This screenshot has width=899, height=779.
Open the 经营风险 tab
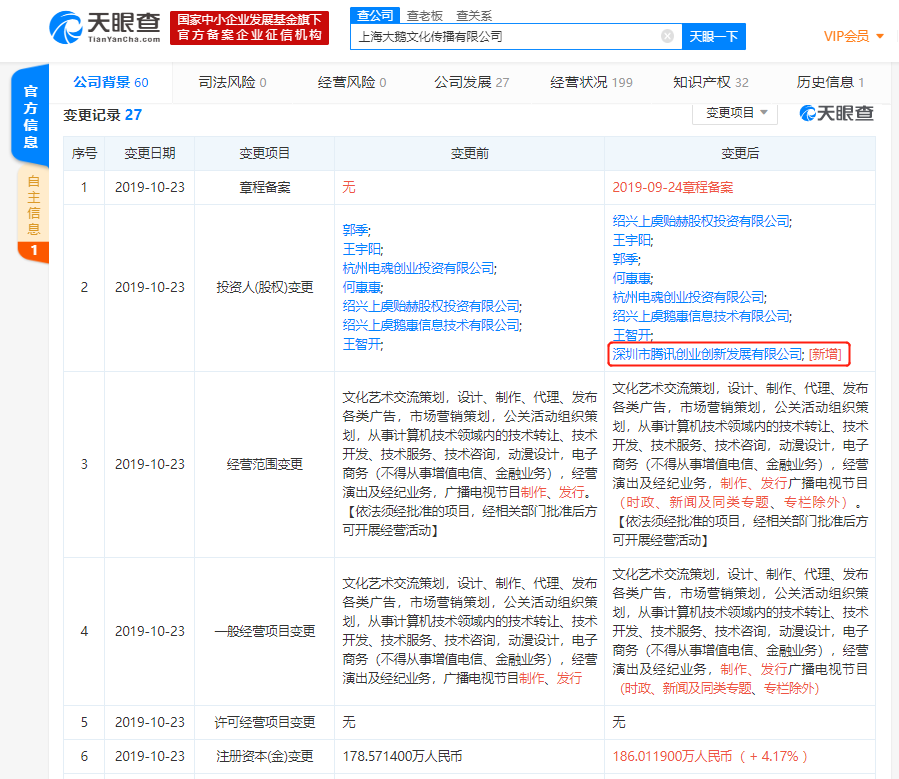point(352,83)
